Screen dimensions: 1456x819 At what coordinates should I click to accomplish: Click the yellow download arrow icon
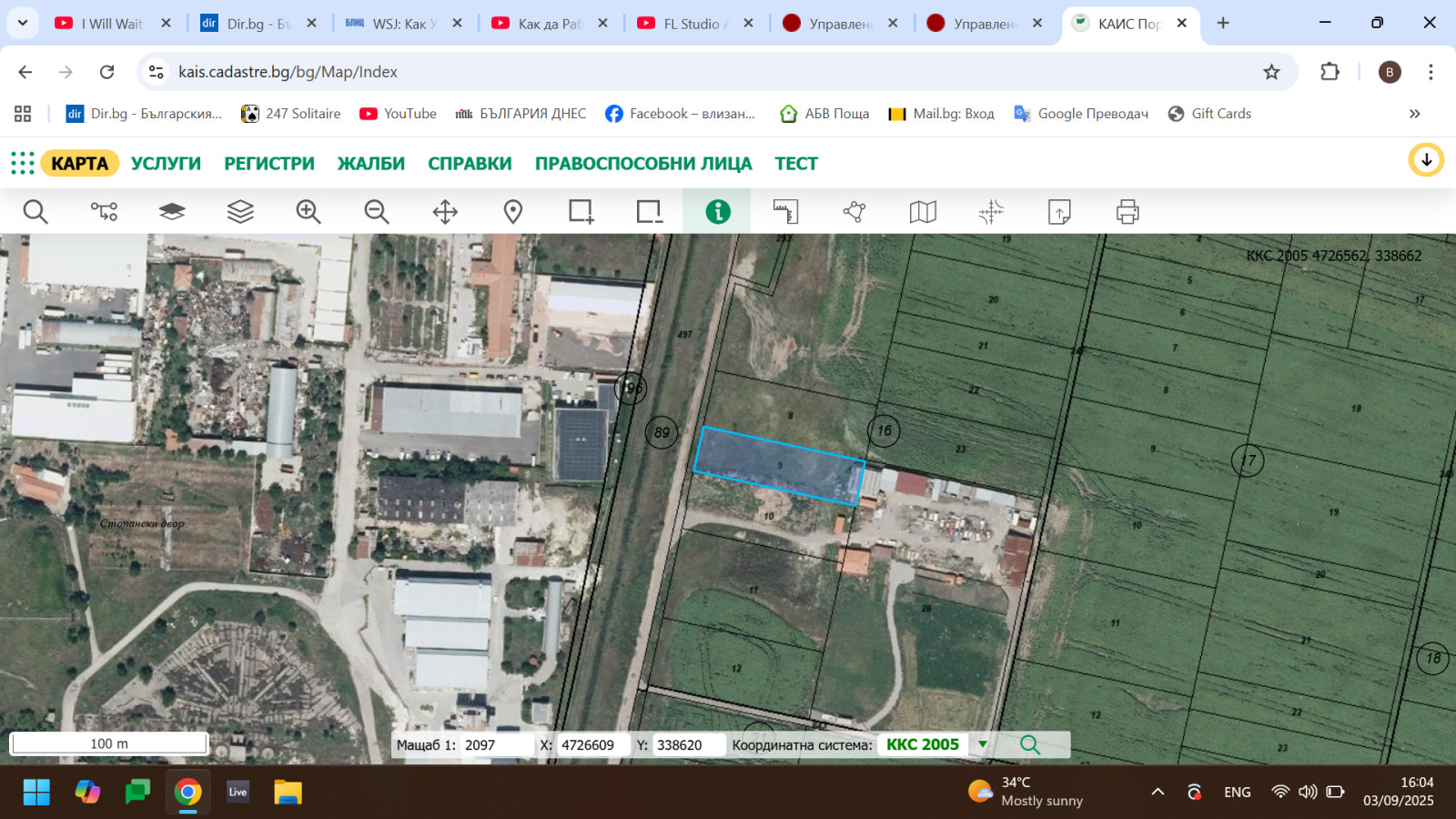(1427, 160)
